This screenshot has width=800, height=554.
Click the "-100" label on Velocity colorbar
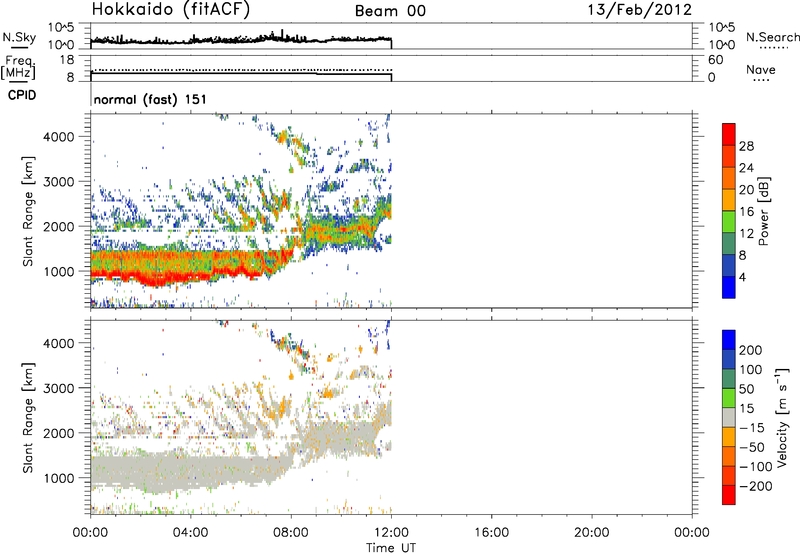pos(756,467)
